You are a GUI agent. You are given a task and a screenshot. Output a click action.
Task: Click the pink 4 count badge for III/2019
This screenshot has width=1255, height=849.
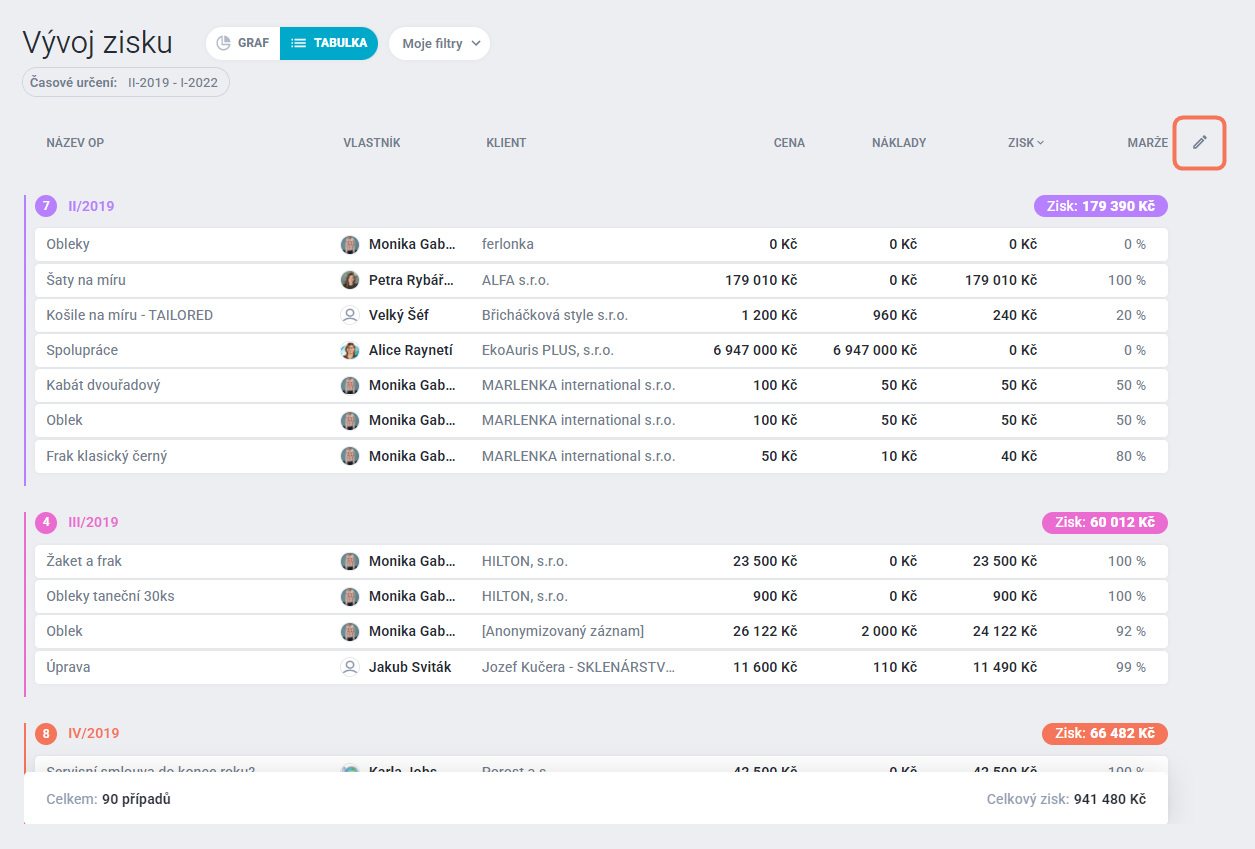tap(46, 522)
